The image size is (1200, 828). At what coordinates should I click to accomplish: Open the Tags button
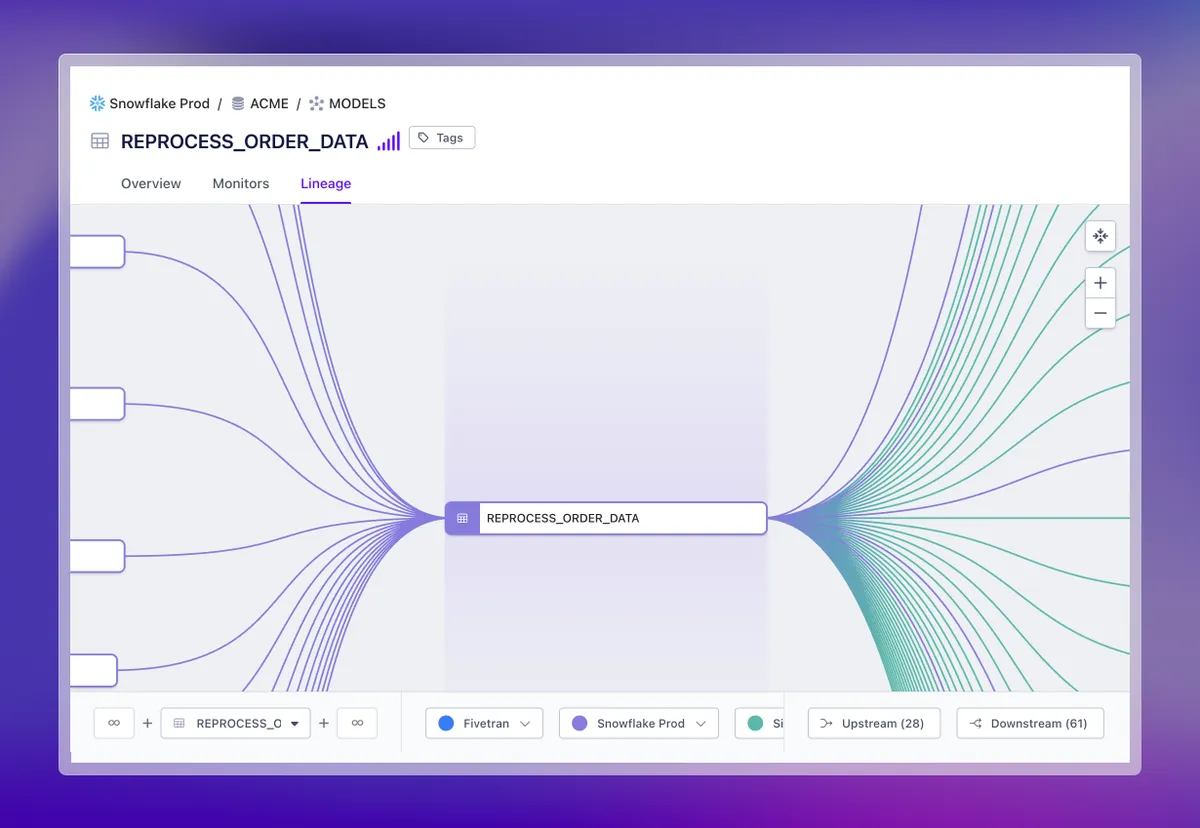coord(442,138)
